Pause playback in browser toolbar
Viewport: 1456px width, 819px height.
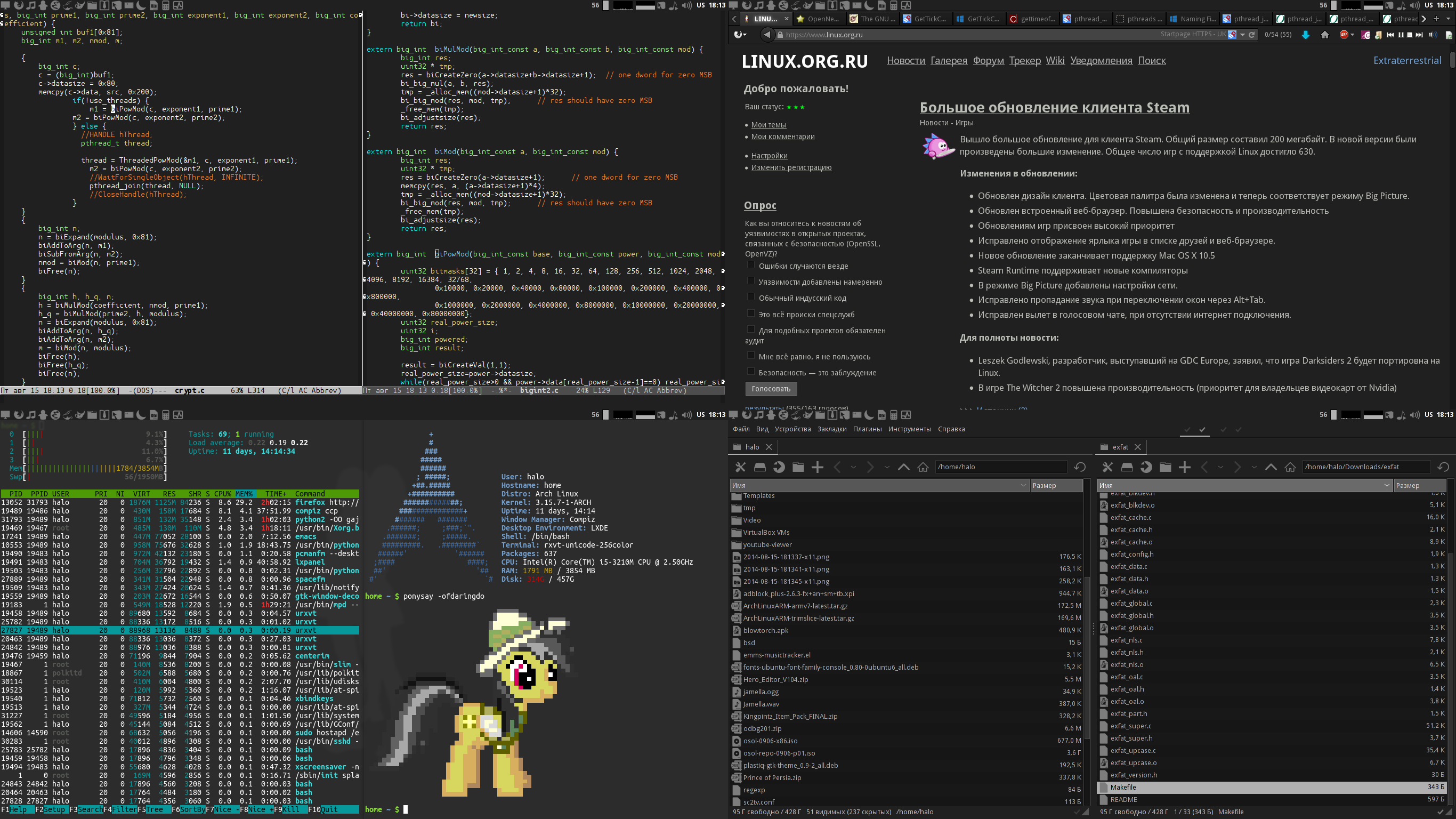pyautogui.click(x=1400, y=35)
